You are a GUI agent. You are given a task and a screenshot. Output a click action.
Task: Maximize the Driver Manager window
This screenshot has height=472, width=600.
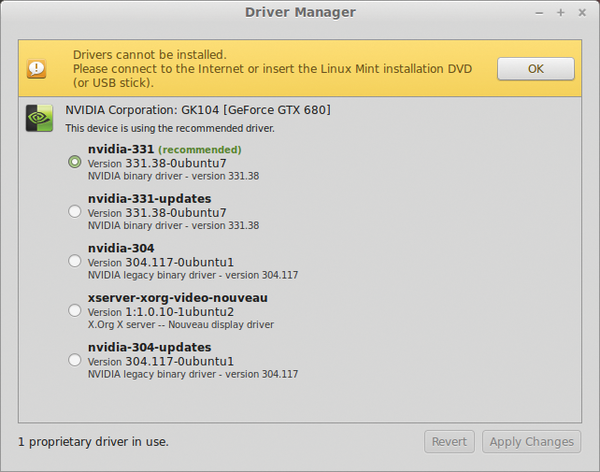pyautogui.click(x=561, y=12)
